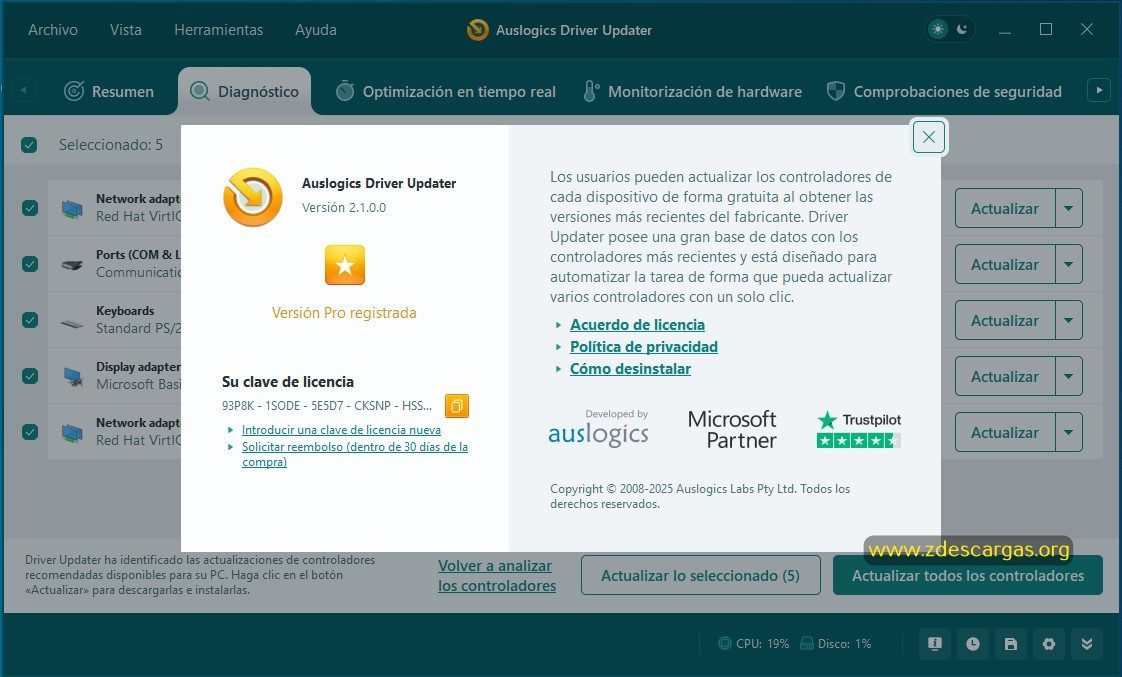
Task: Click the save disk icon in bottom bar
Action: 1010,644
